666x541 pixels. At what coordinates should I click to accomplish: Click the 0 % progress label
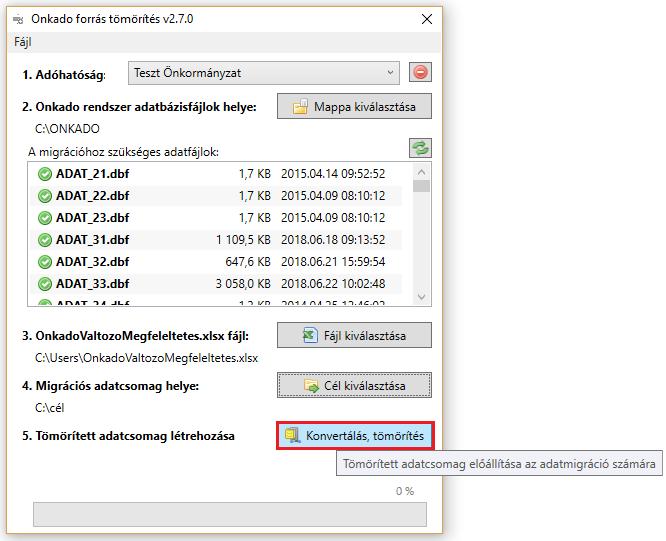405,491
